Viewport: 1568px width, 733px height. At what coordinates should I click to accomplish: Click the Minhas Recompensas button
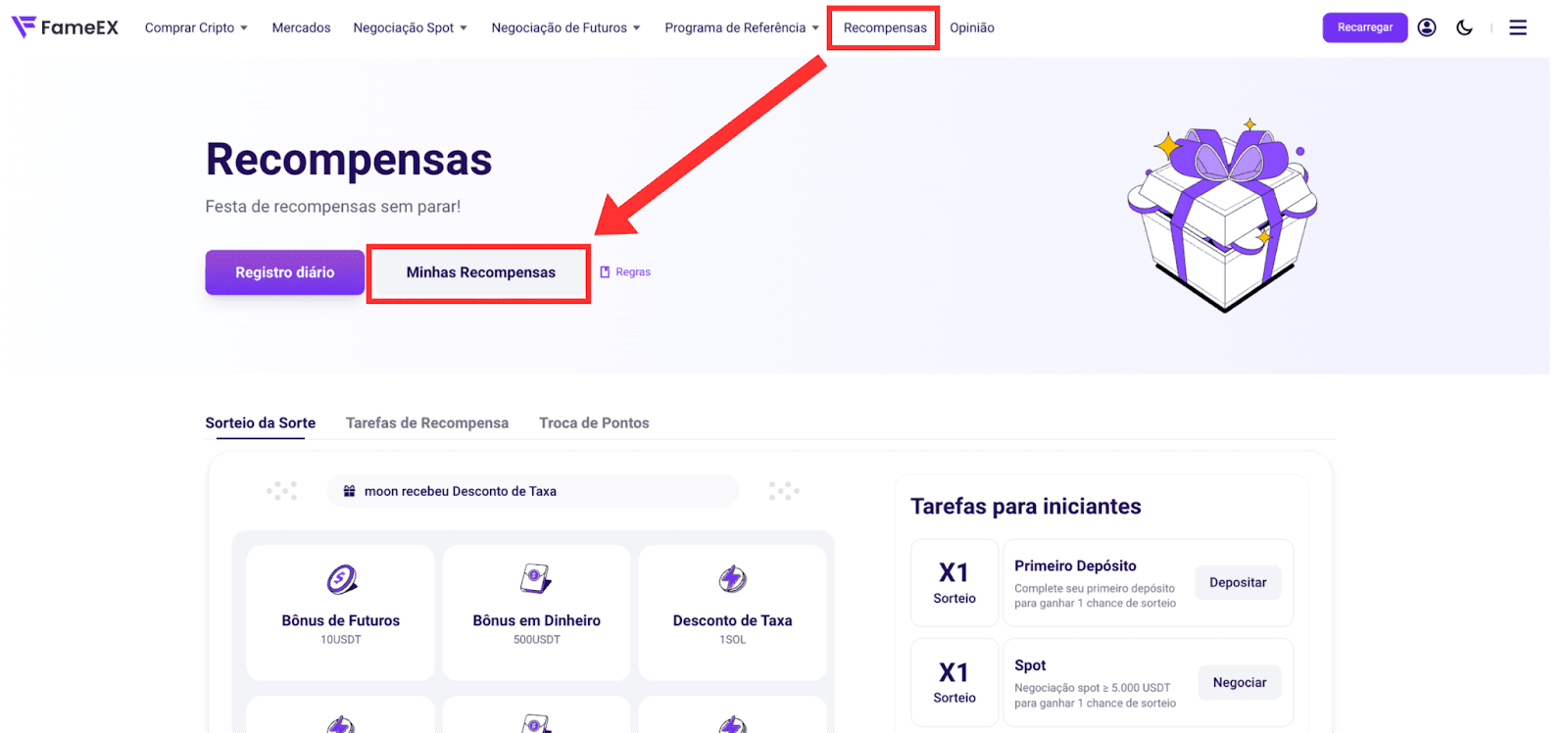coord(480,272)
